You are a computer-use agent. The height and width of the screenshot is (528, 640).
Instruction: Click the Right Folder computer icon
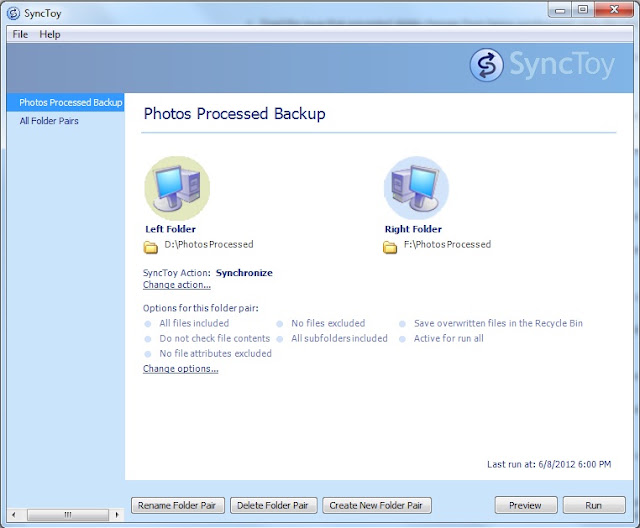pos(416,188)
